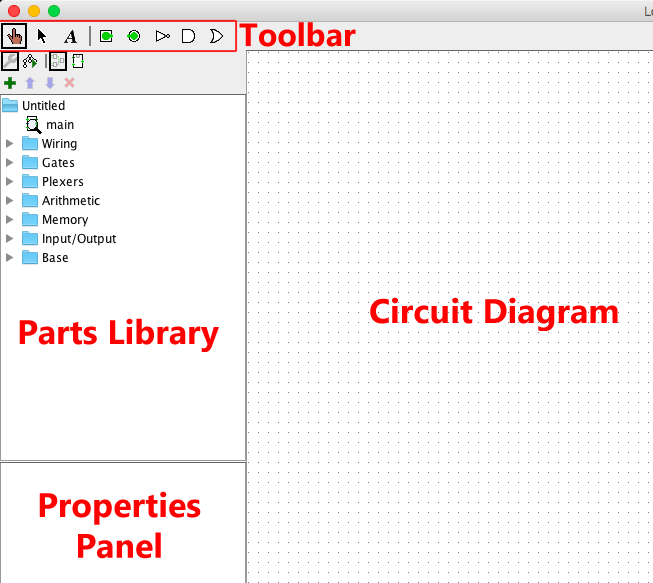Click the Wiring folder icon

tap(30, 143)
